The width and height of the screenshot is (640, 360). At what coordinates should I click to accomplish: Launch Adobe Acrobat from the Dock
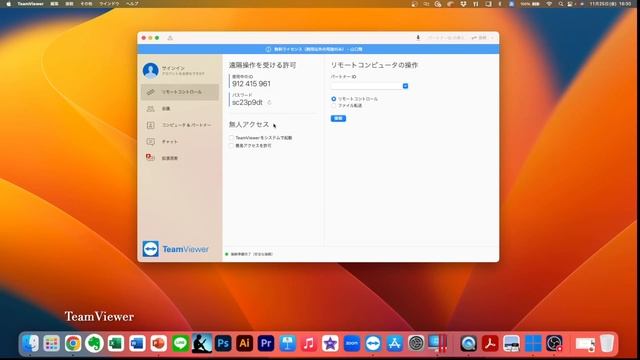[x=490, y=343]
